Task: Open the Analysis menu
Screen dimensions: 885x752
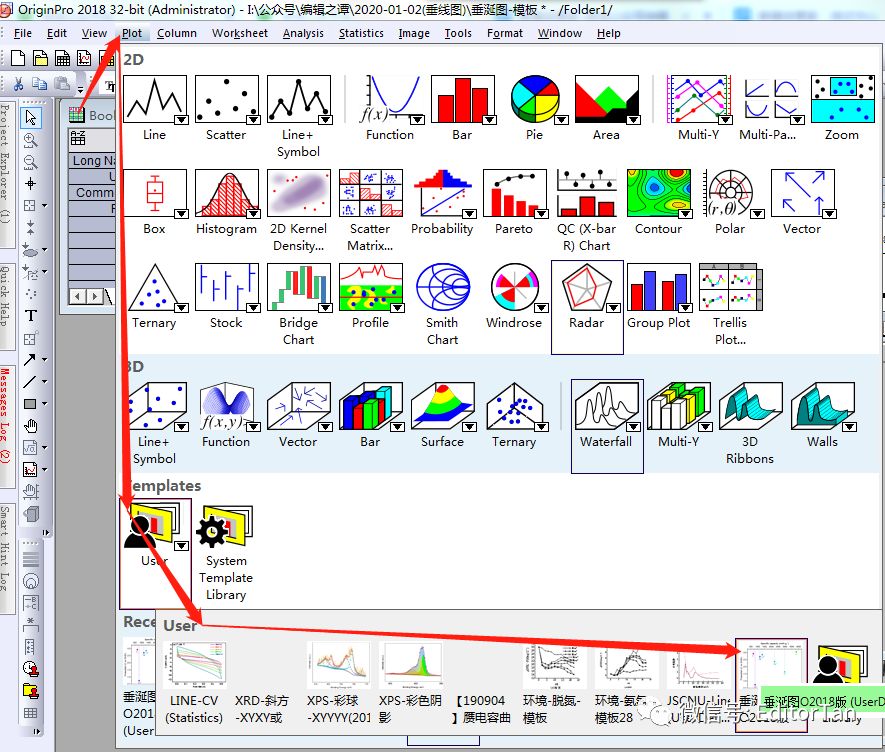Action: point(304,33)
